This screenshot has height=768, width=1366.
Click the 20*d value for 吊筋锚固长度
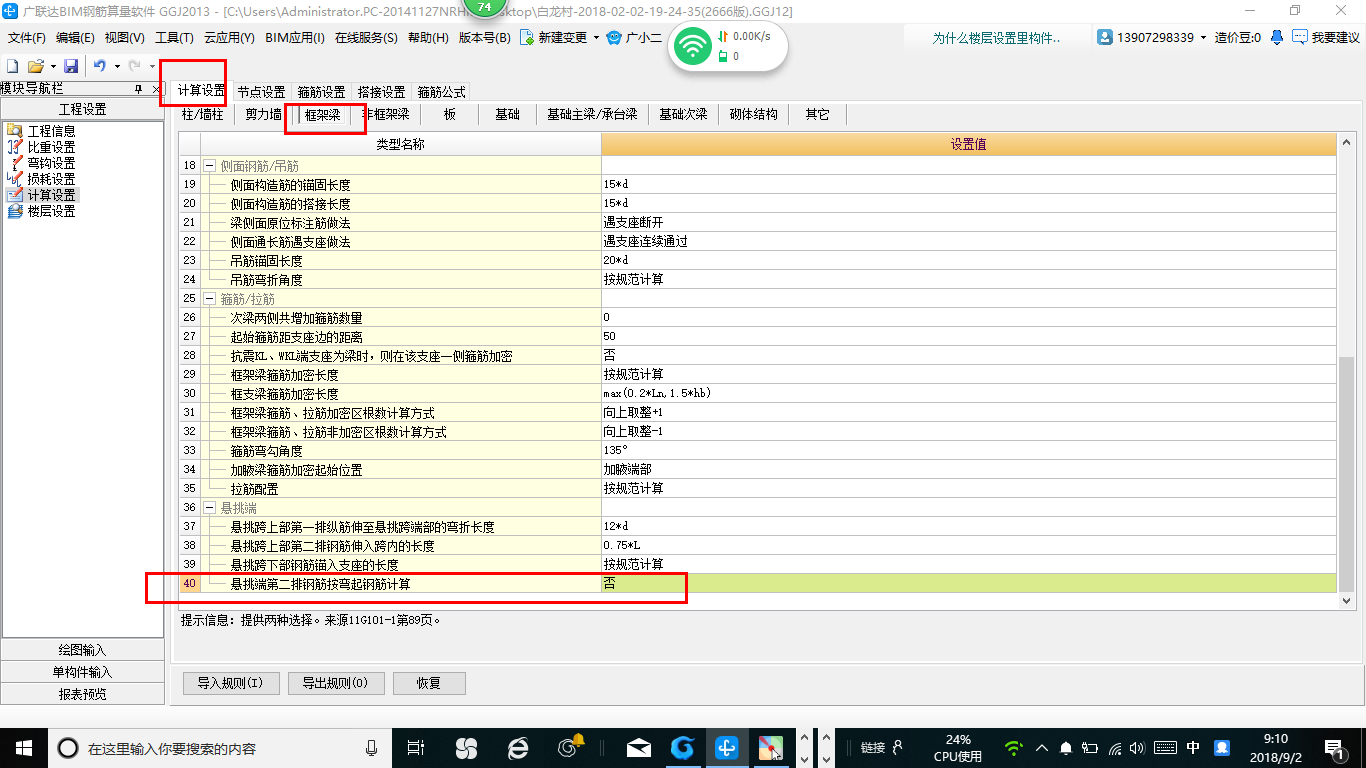click(x=968, y=261)
